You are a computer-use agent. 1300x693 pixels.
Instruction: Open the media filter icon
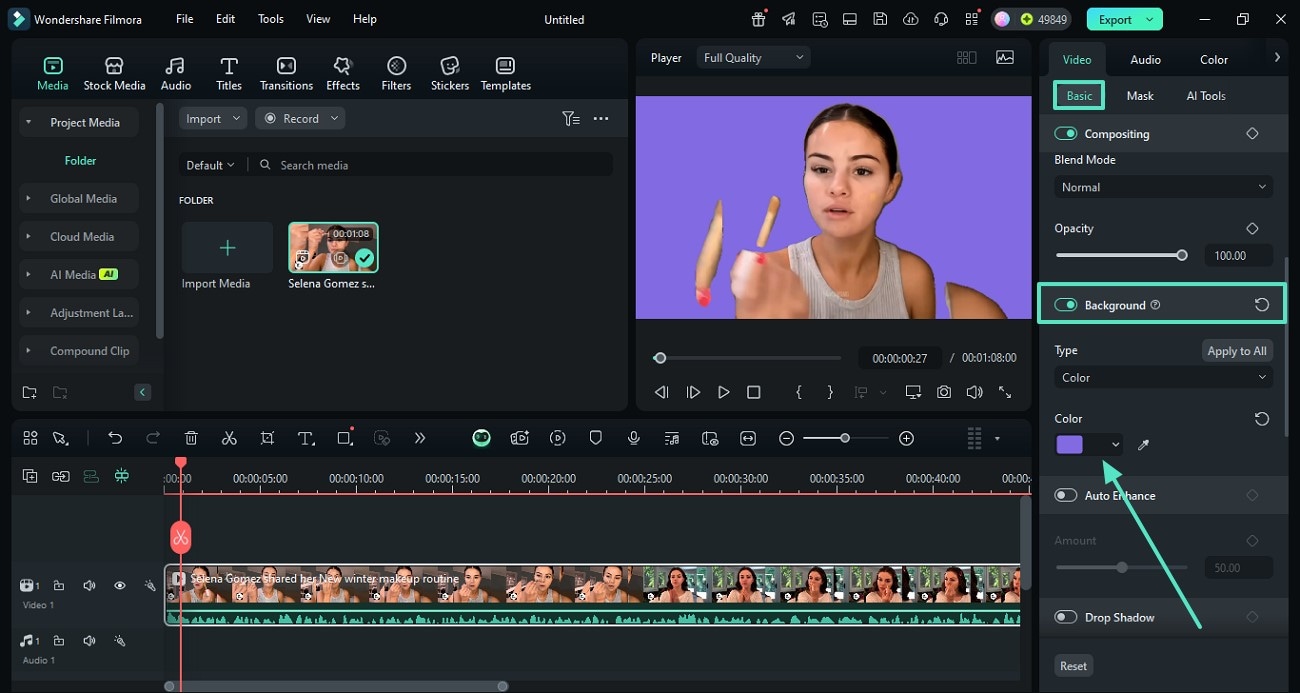click(570, 118)
